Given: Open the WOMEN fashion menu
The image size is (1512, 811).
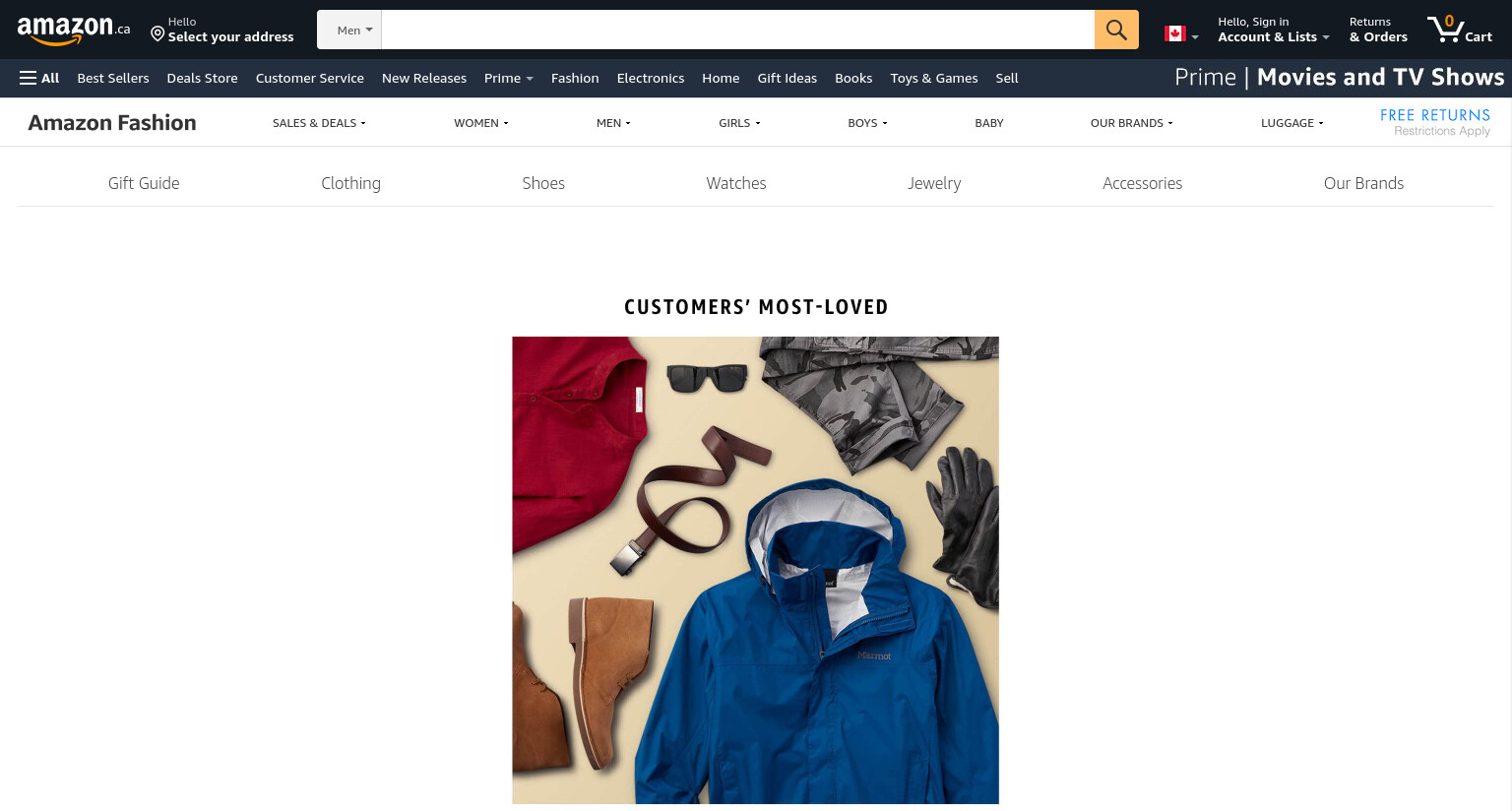Looking at the screenshot, I should click(480, 123).
